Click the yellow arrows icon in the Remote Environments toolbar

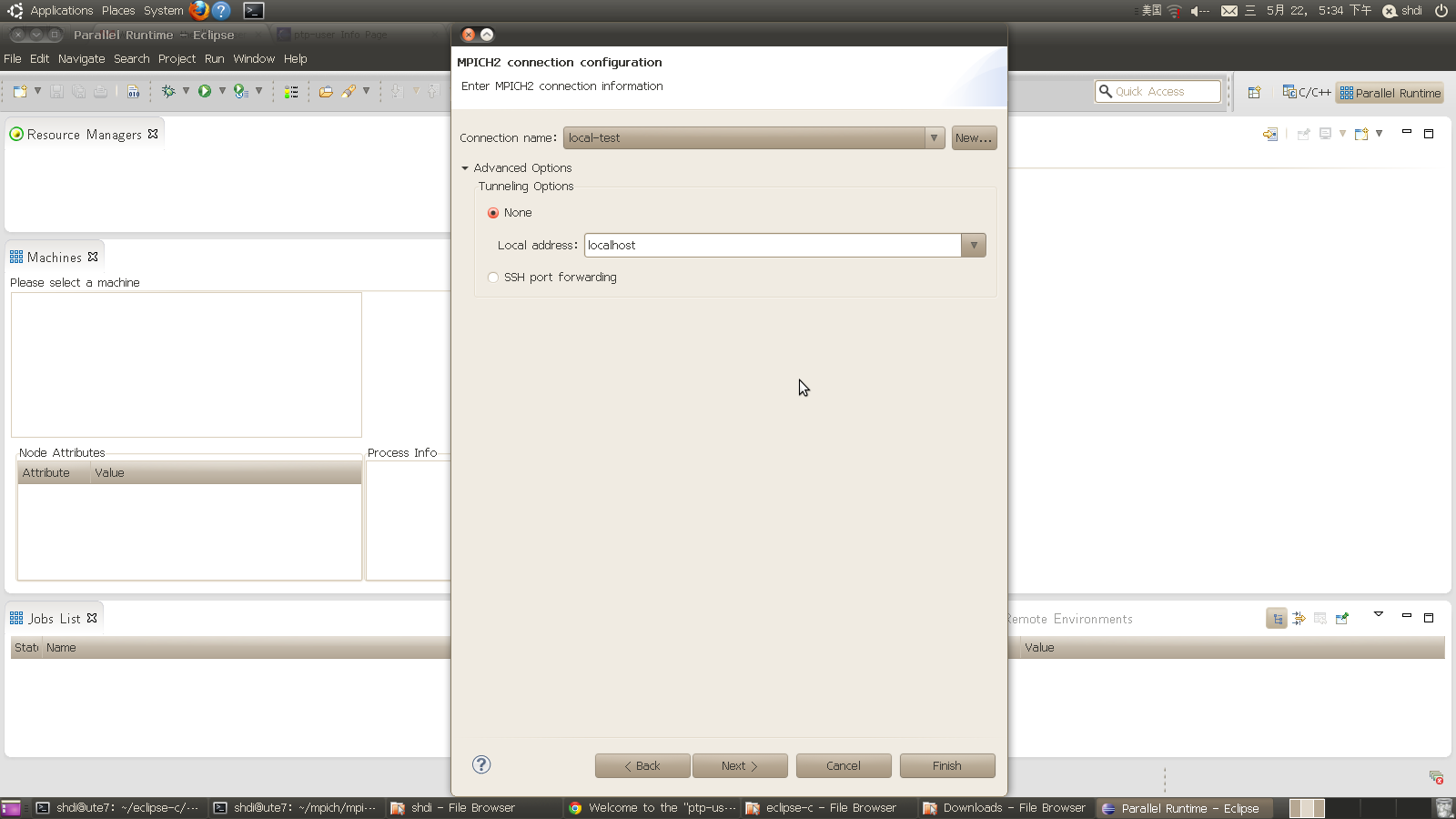coord(1299,619)
